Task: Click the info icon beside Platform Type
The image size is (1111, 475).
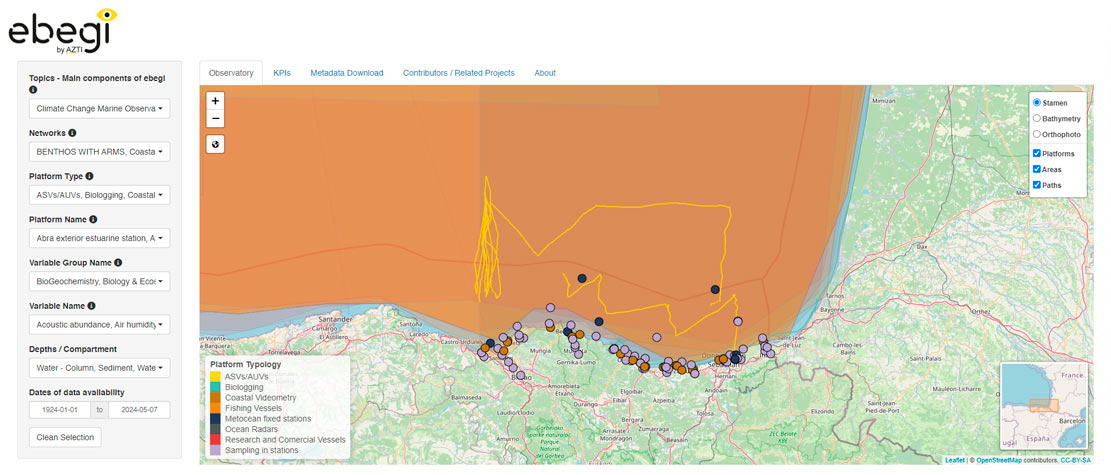Action: tap(92, 176)
